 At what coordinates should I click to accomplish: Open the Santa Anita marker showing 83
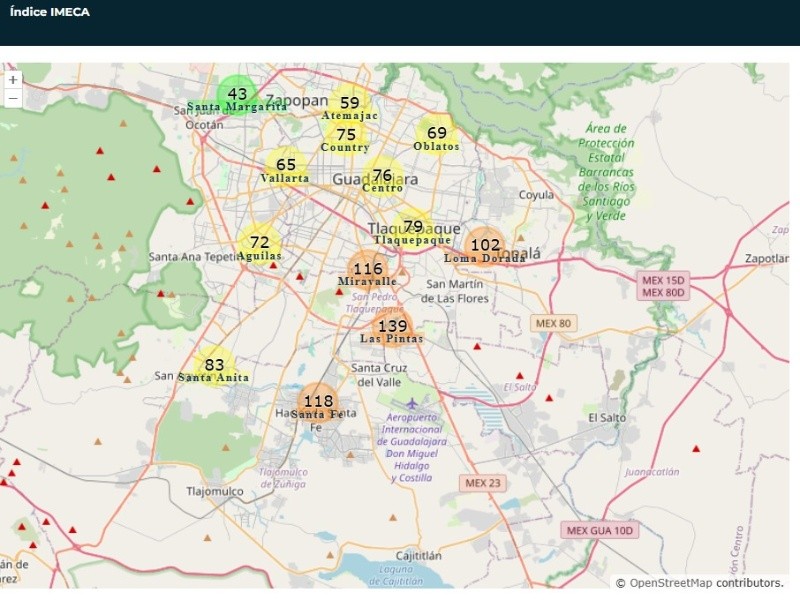tap(214, 365)
